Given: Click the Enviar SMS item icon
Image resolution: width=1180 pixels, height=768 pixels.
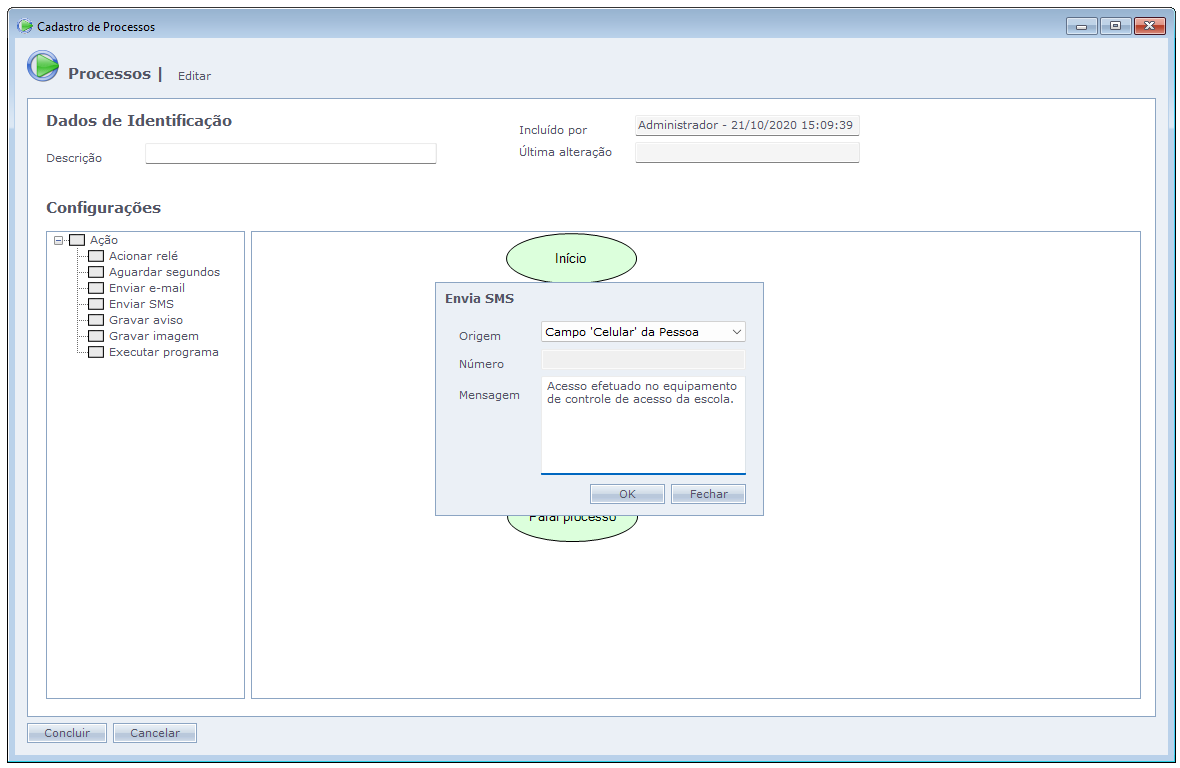Looking at the screenshot, I should click(96, 304).
